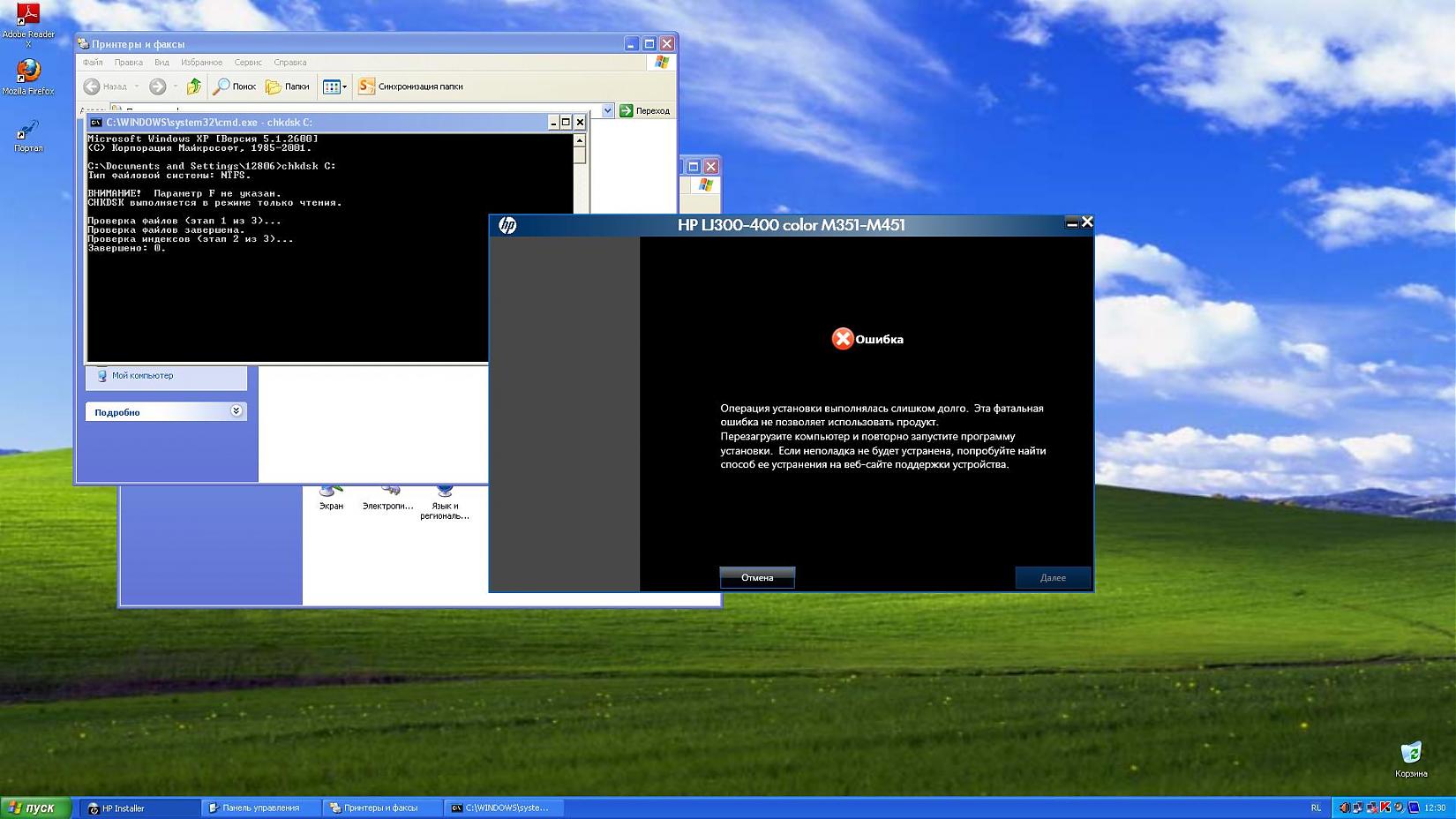Go up one folder level
This screenshot has width=1456, height=819.
point(194,86)
